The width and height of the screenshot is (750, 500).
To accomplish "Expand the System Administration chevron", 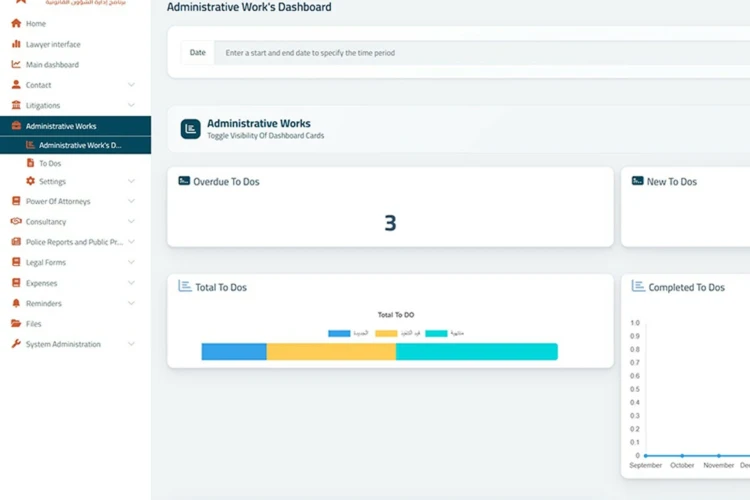I will click(131, 344).
